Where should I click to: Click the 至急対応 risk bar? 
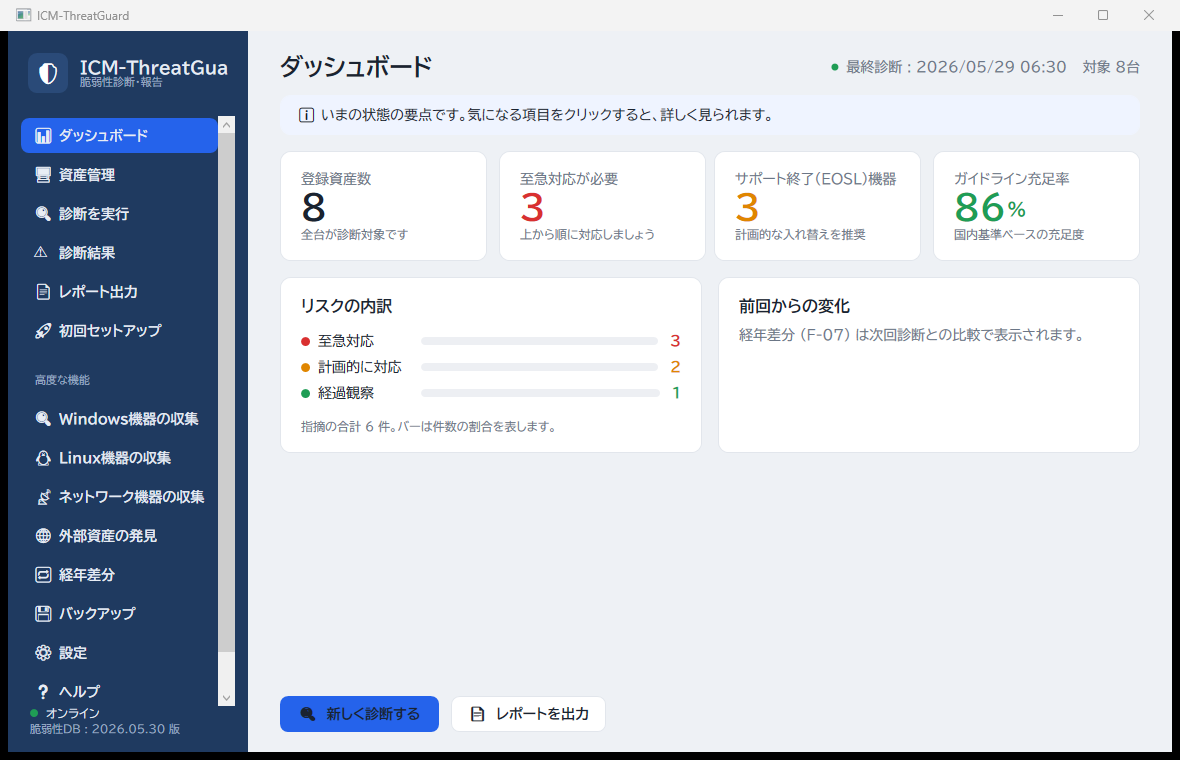(x=540, y=342)
